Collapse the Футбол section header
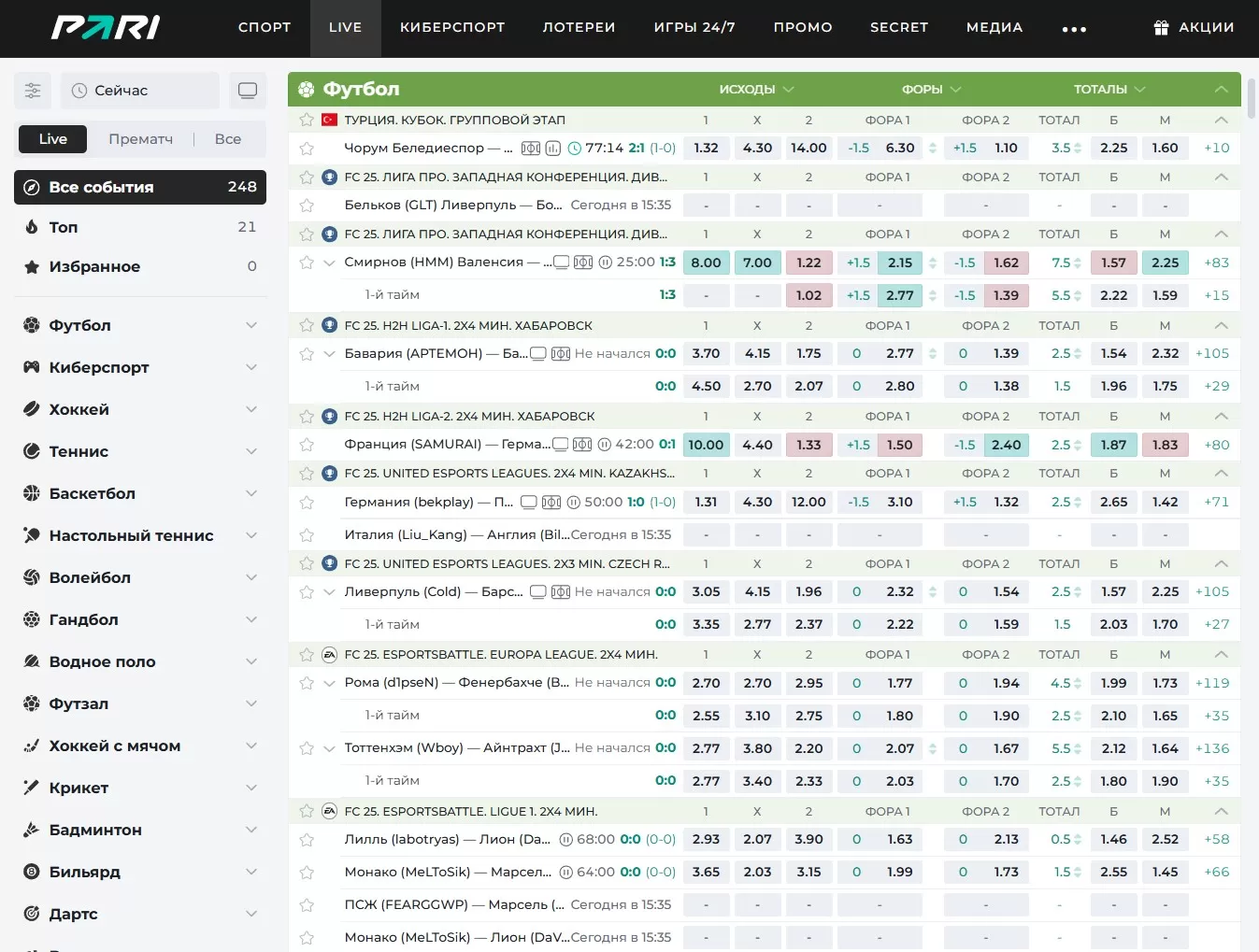The height and width of the screenshot is (952, 1259). (x=1221, y=90)
